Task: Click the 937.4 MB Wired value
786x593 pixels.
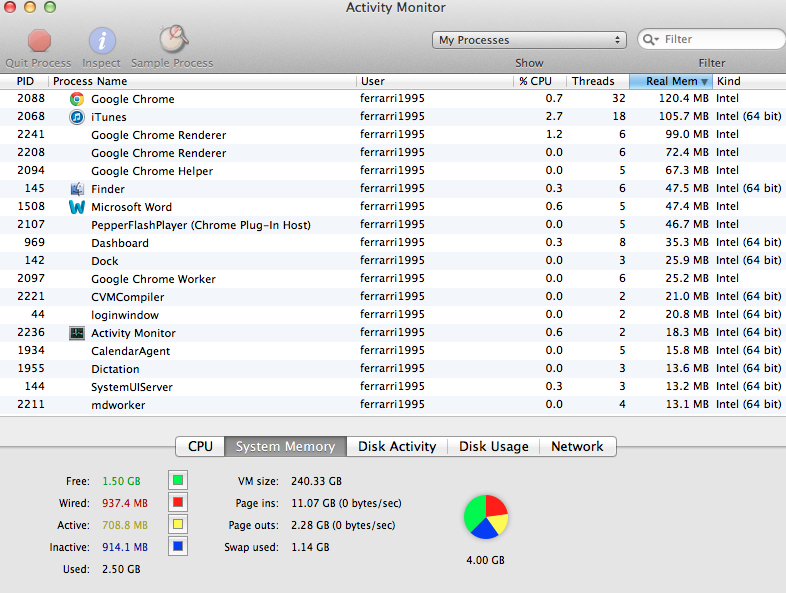Action: tap(125, 503)
